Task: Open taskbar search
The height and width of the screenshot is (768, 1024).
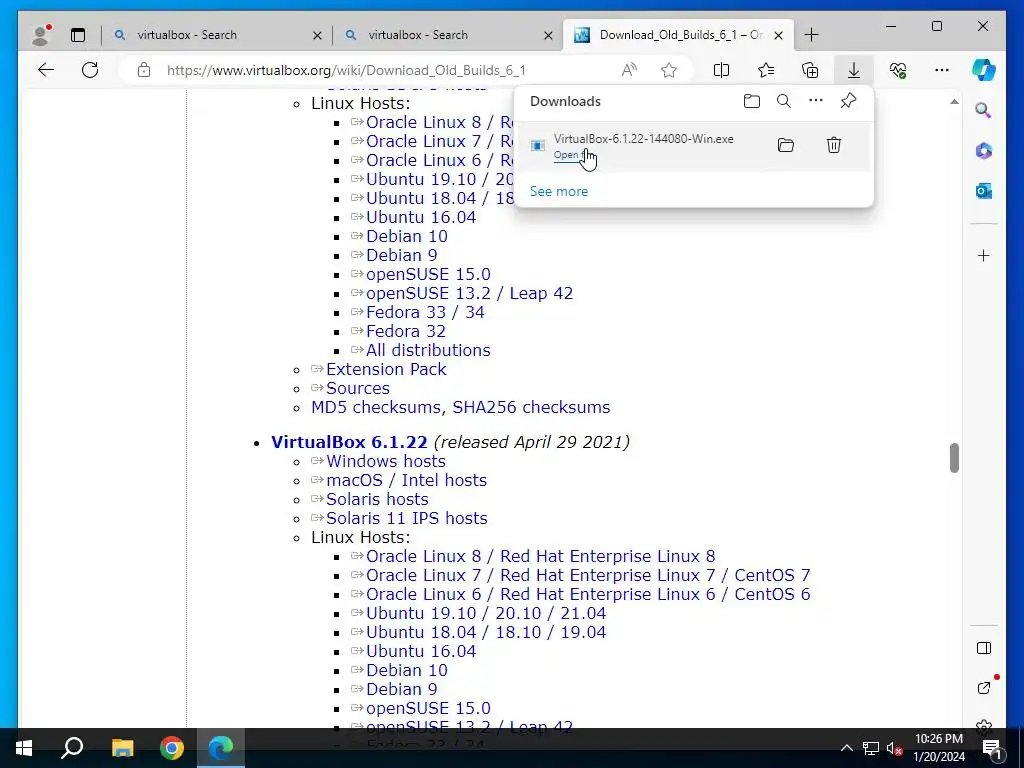Action: [72, 748]
